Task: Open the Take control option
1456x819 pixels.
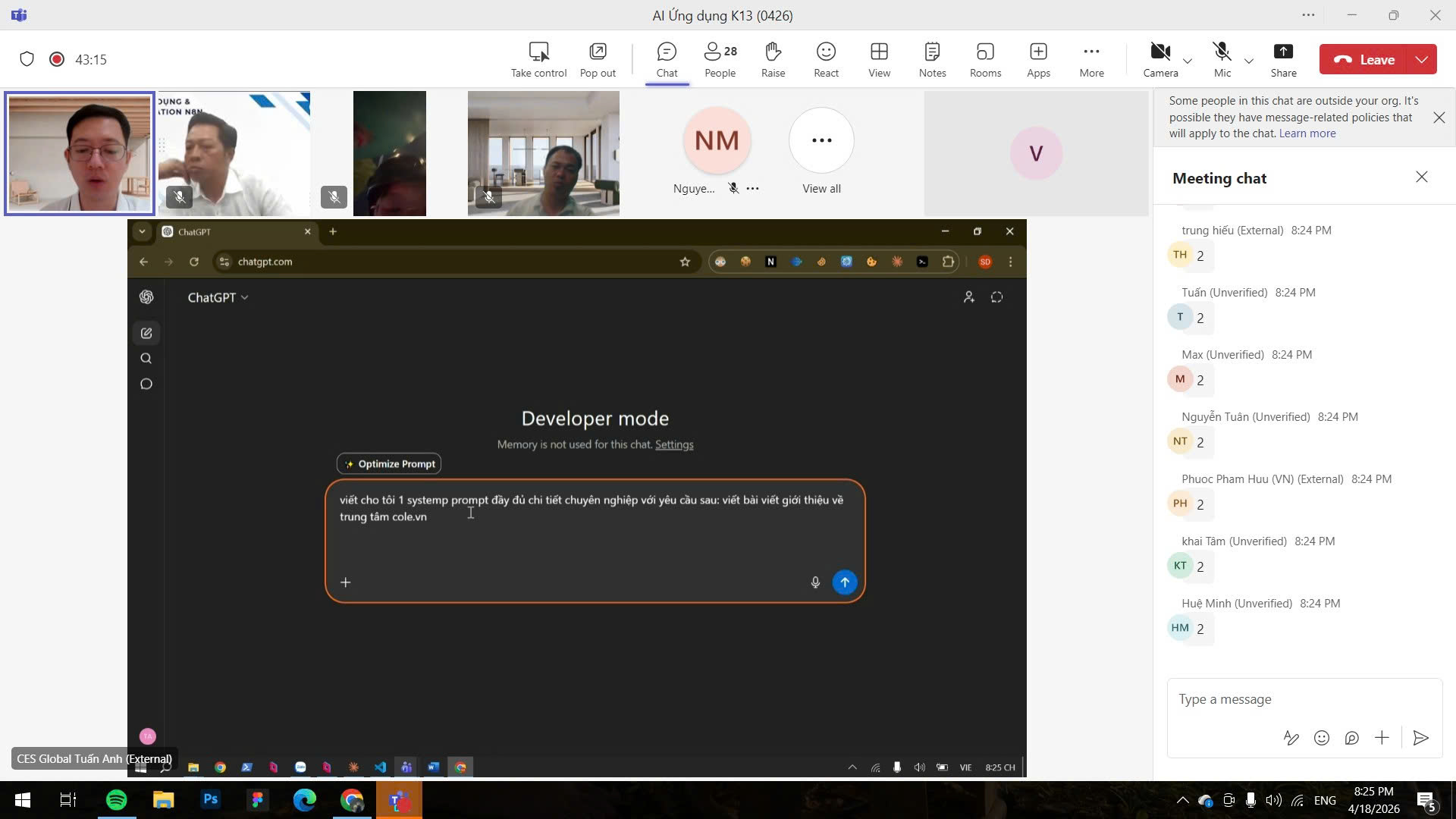Action: tap(538, 59)
